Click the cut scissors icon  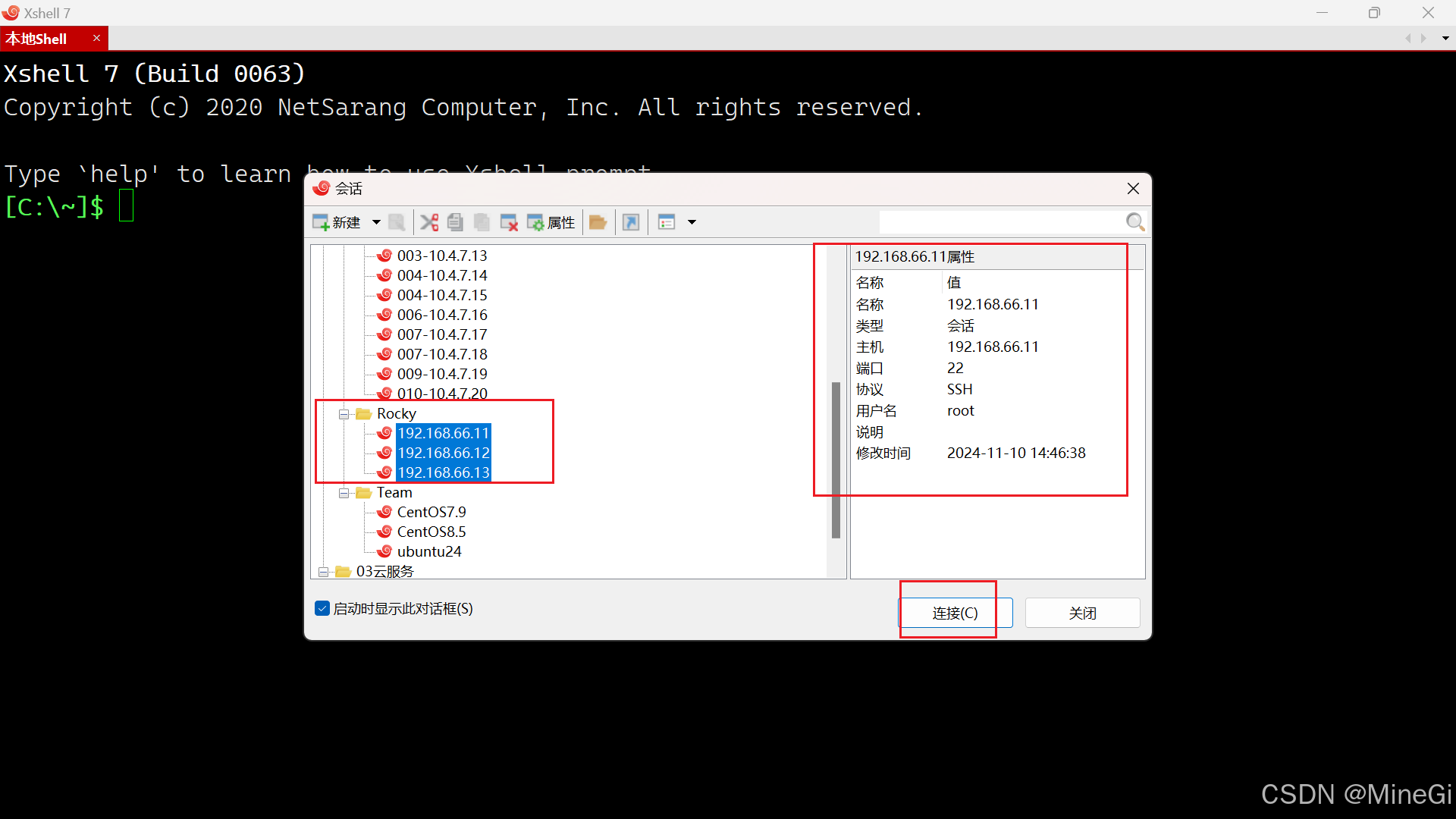tap(429, 222)
